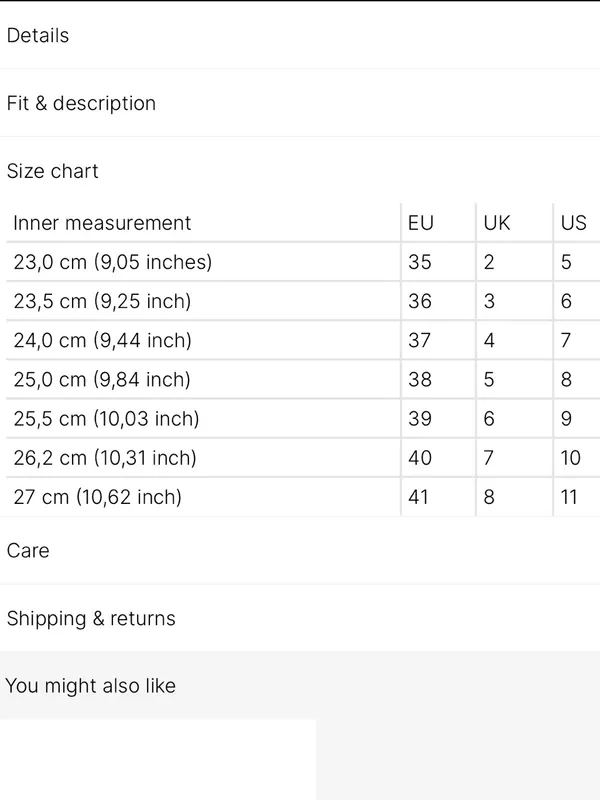
Task: Click the 26,2 cm (10,31 inch) entry
Action: click(x=105, y=458)
